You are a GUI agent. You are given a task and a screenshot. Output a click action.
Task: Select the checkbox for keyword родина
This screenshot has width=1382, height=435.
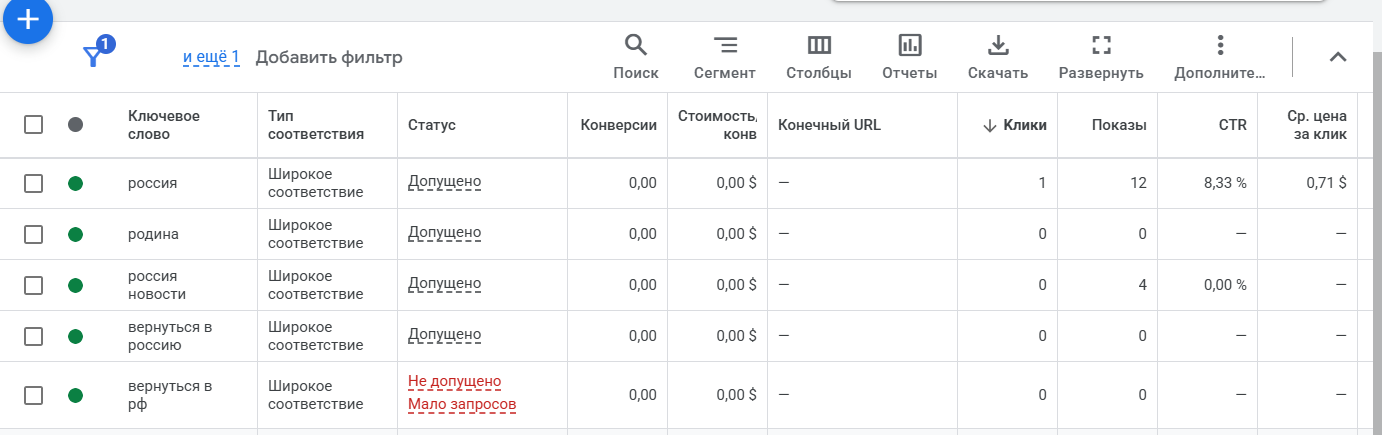pyautogui.click(x=34, y=234)
